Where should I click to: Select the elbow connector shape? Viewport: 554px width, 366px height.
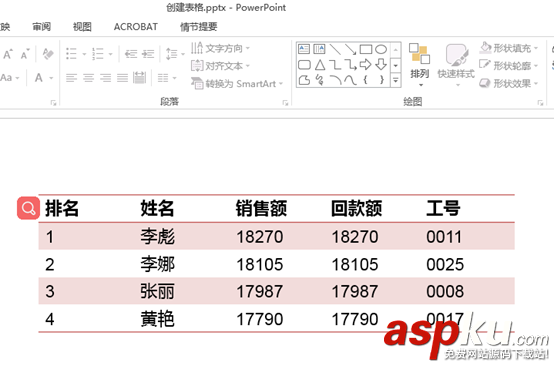[x=335, y=65]
